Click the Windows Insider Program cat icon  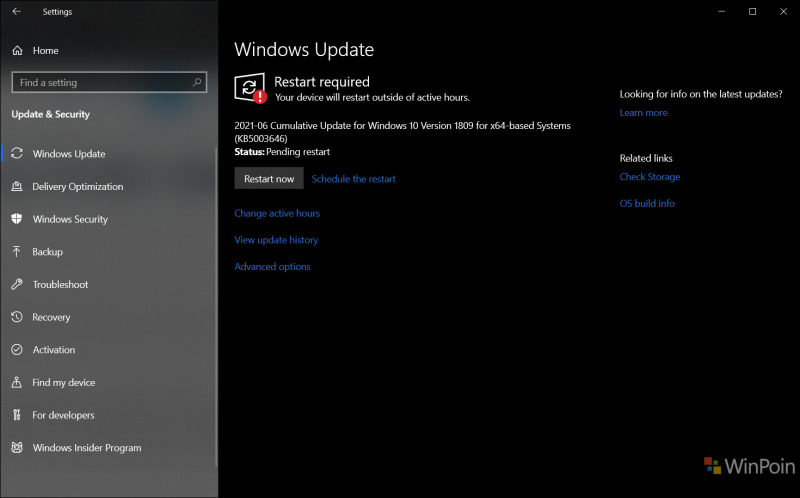point(17,447)
